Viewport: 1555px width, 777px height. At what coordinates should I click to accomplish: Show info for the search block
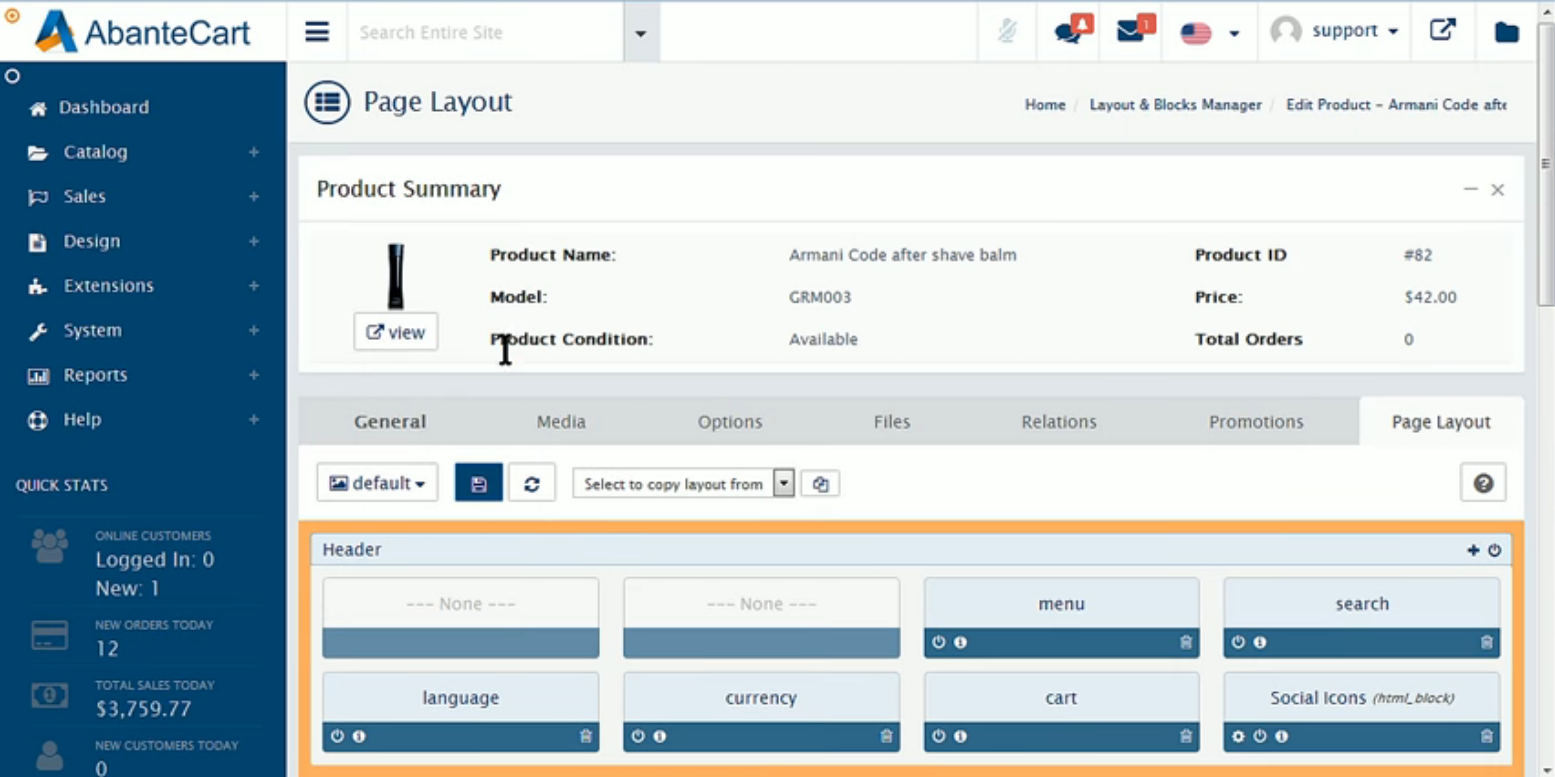pyautogui.click(x=1260, y=643)
